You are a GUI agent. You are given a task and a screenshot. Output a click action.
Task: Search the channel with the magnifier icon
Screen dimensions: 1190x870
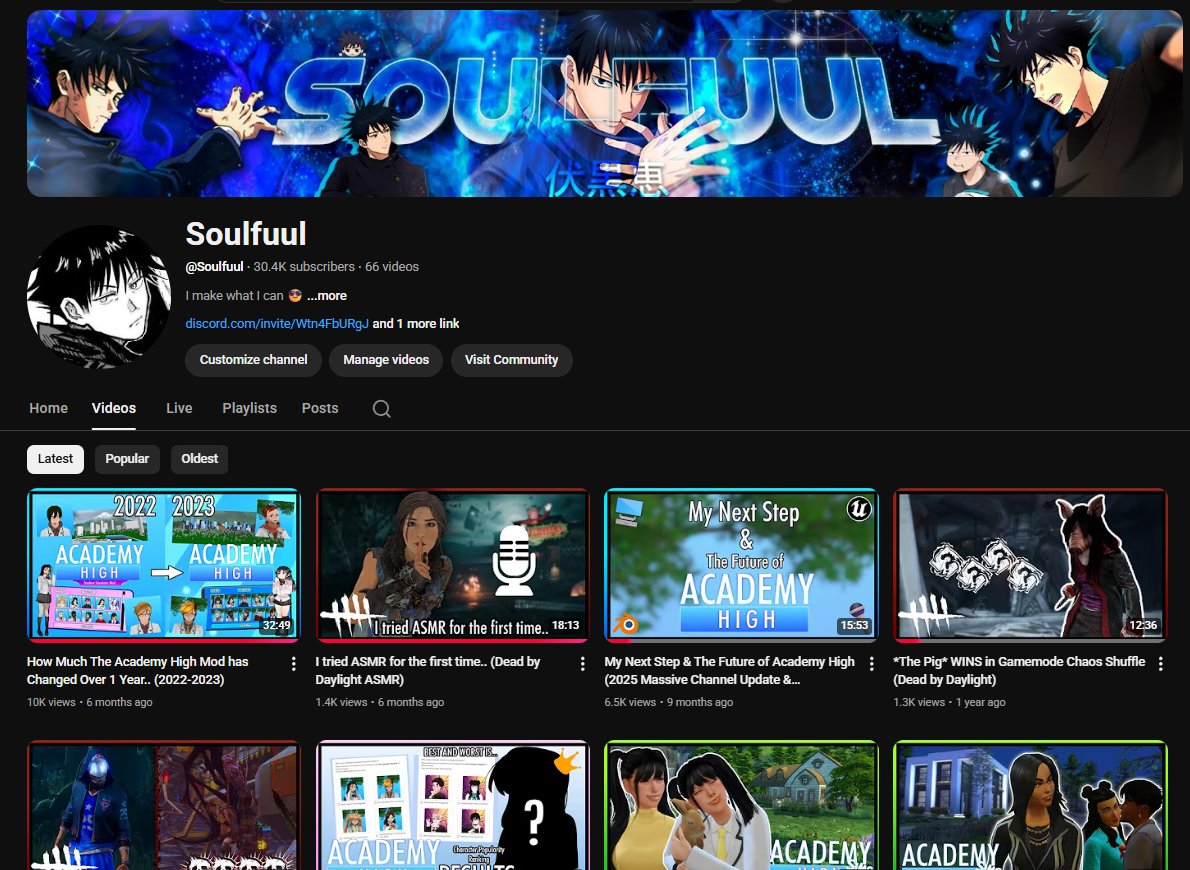(382, 408)
